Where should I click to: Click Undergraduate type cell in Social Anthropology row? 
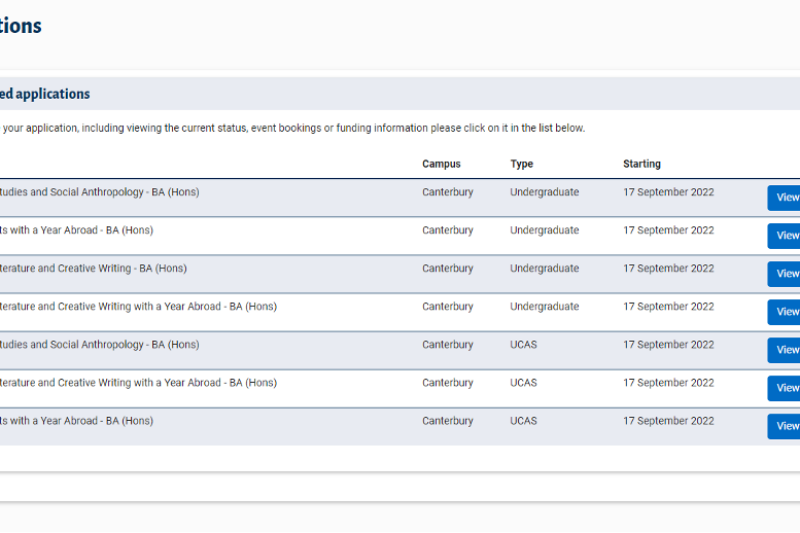click(544, 192)
